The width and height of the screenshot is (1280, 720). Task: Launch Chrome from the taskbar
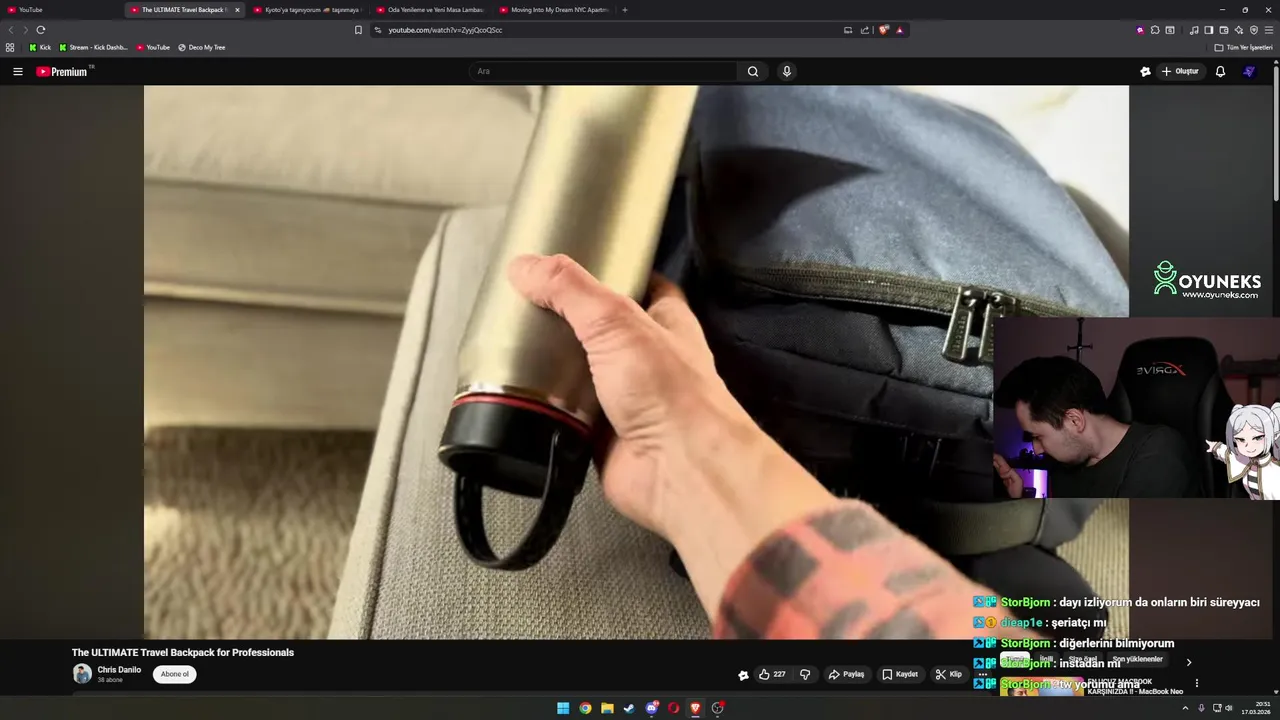[585, 708]
